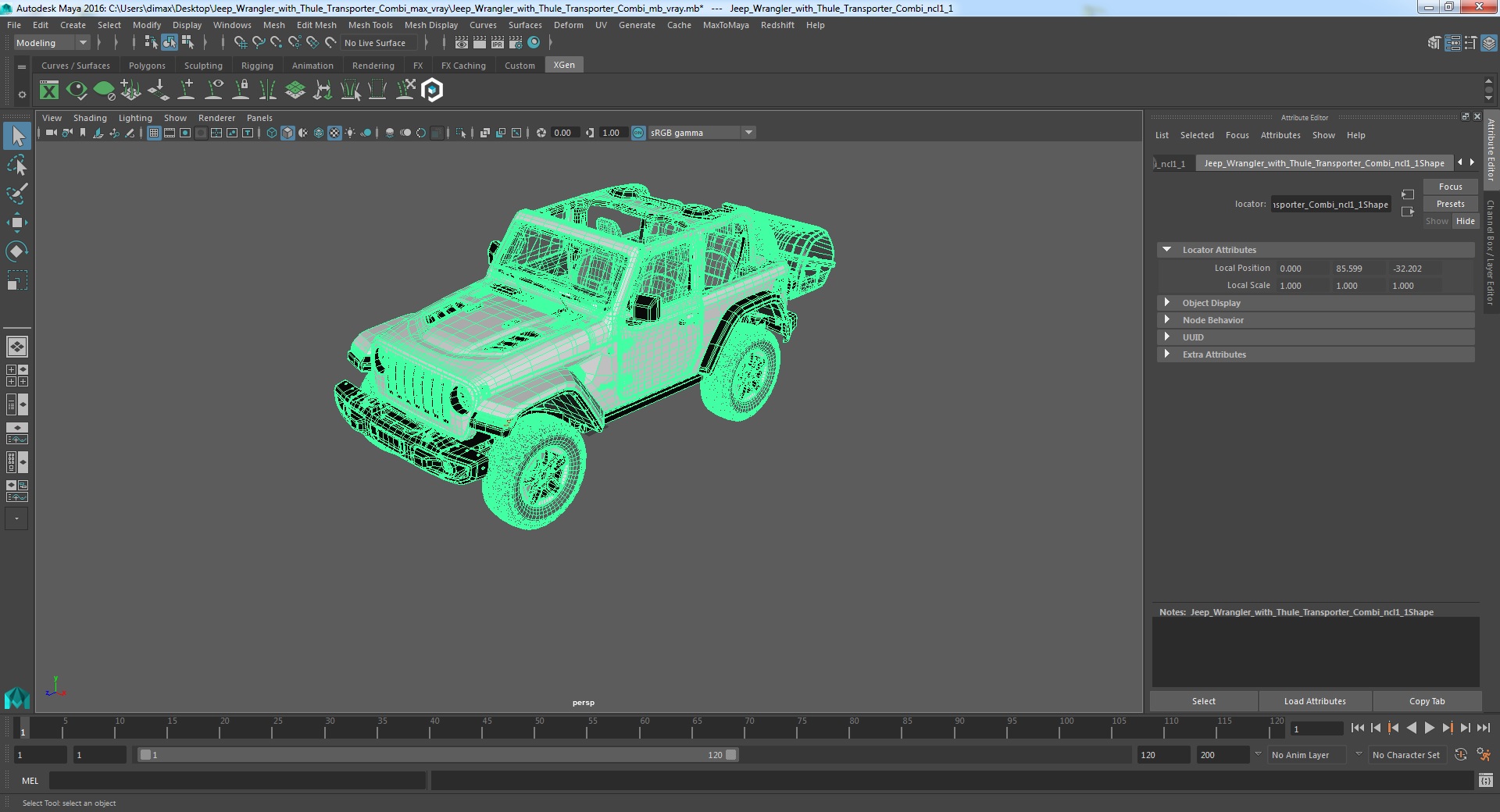This screenshot has width=1500, height=812.
Task: Switch to the Rigging shelf tab
Action: (x=257, y=66)
